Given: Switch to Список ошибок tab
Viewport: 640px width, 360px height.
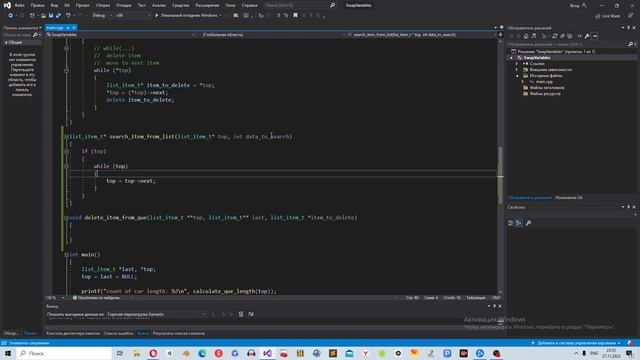Looking at the screenshot, I should pyautogui.click(x=118, y=333).
